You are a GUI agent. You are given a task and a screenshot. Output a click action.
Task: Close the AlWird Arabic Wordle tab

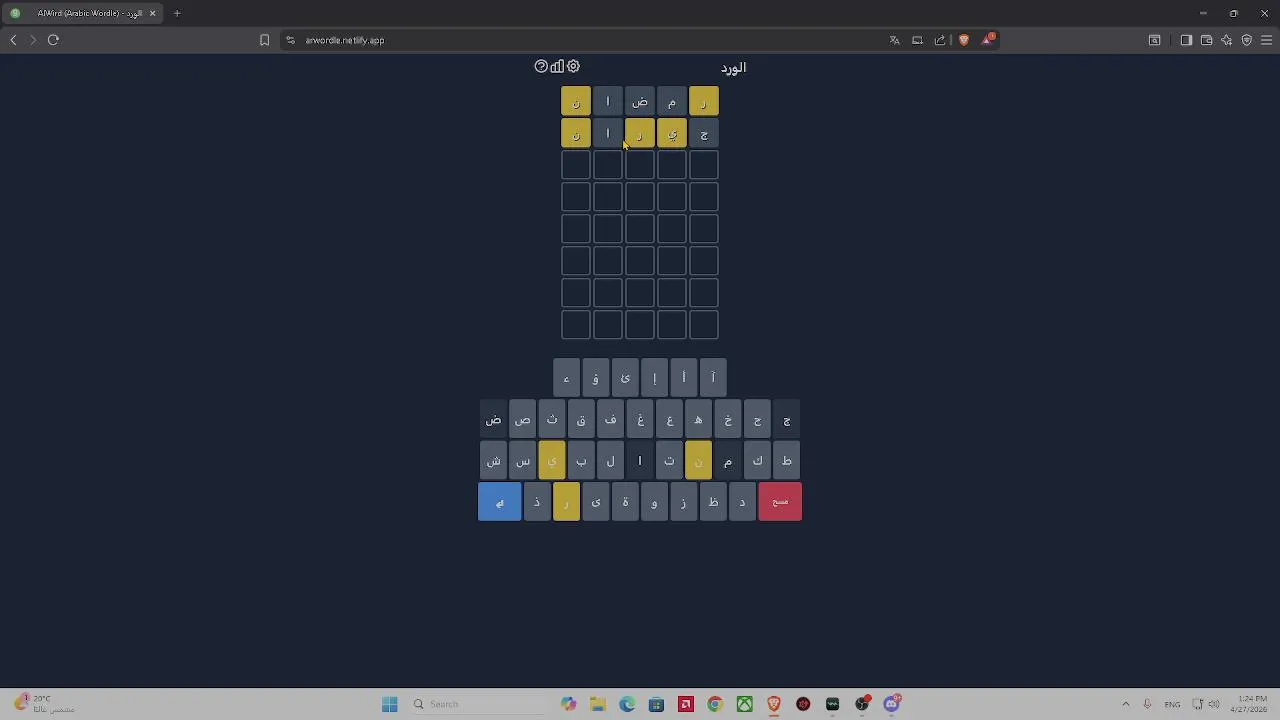[x=153, y=13]
